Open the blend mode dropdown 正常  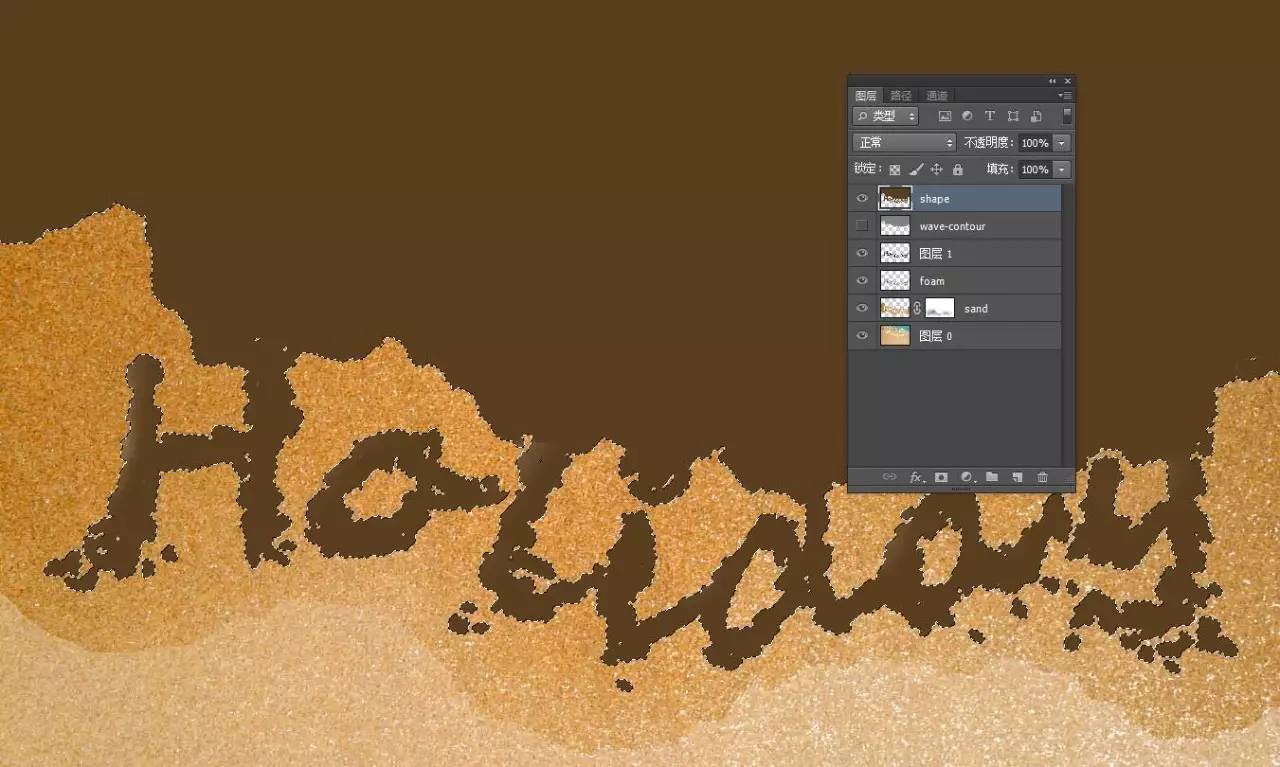pyautogui.click(x=905, y=143)
